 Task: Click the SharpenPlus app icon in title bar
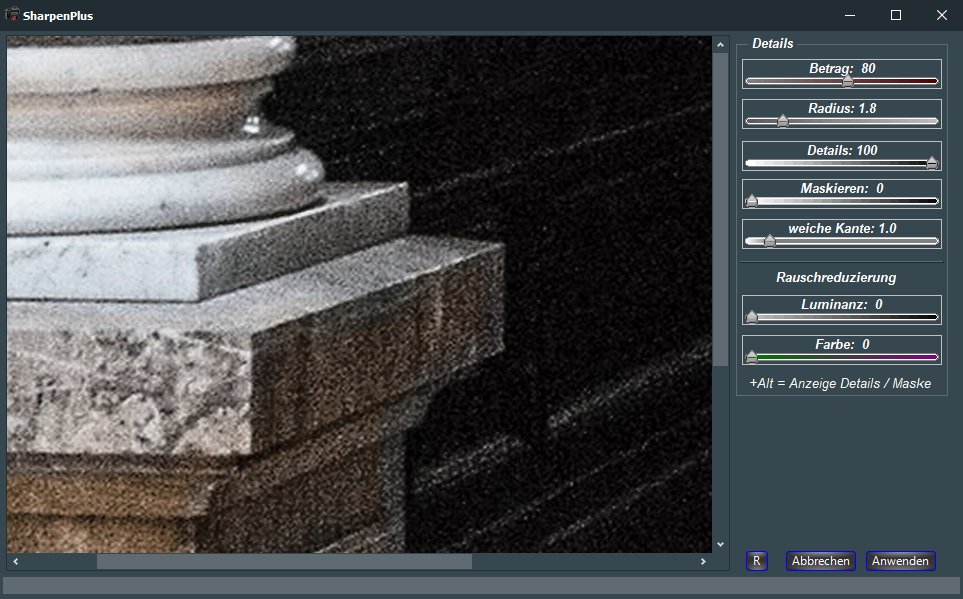pos(13,15)
